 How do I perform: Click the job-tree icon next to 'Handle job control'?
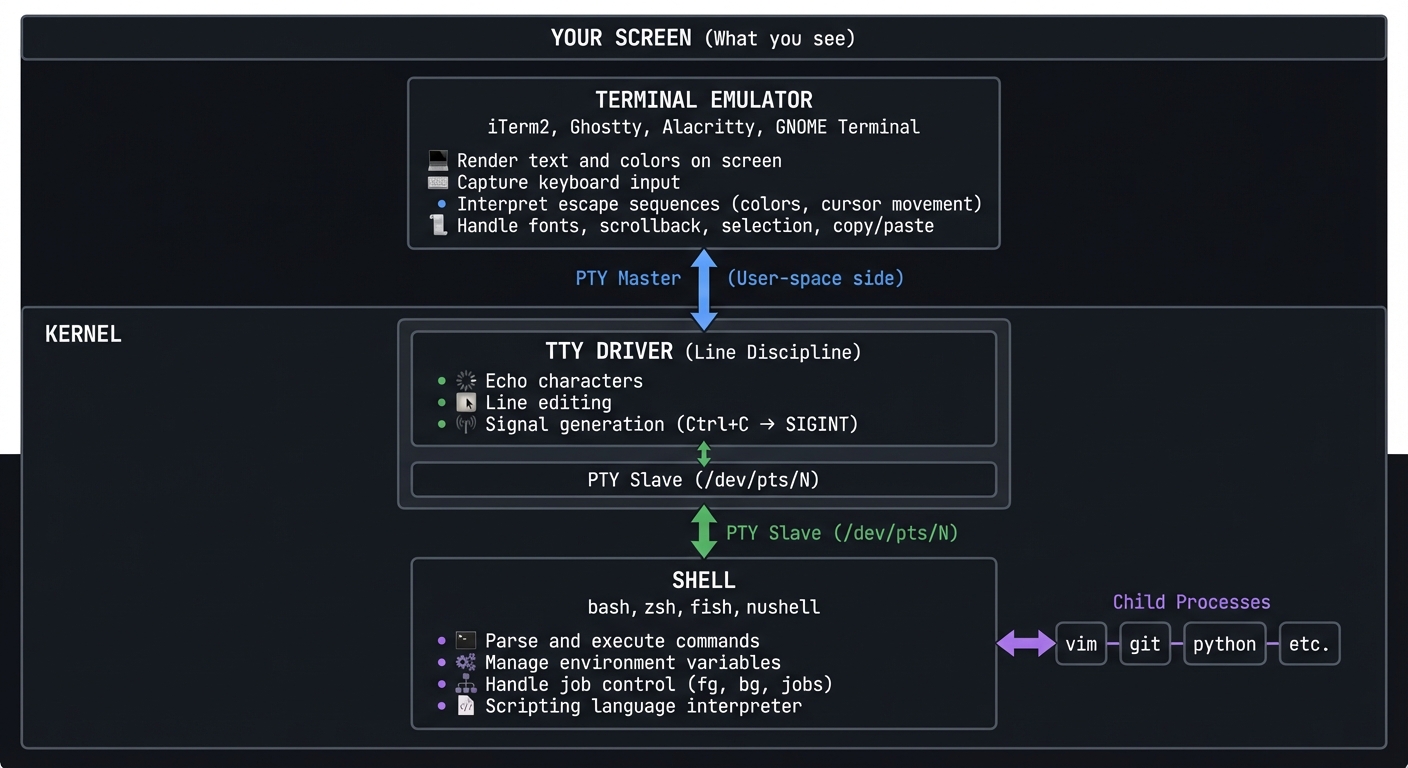tap(464, 684)
